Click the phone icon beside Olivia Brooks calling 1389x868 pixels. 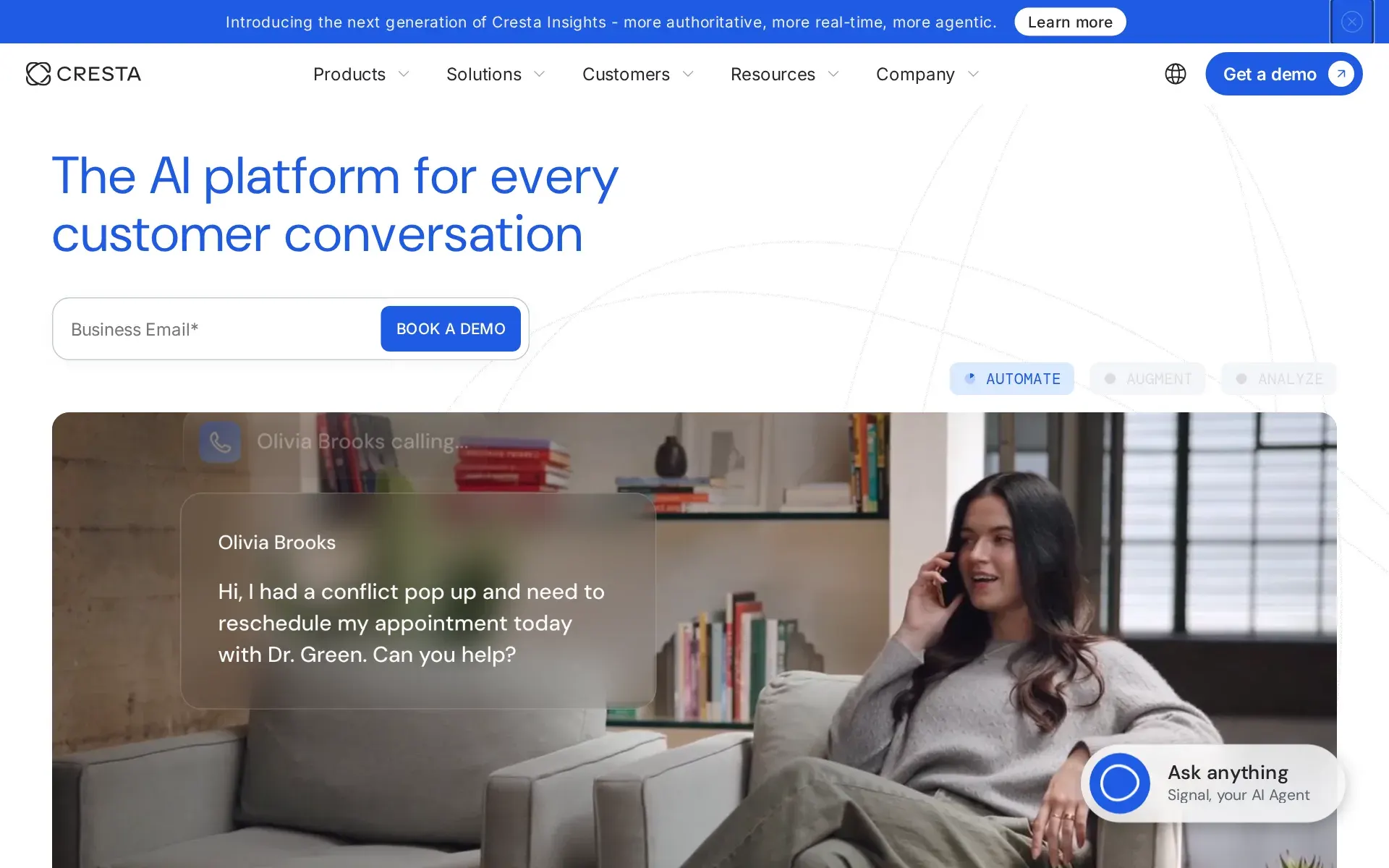pyautogui.click(x=220, y=441)
